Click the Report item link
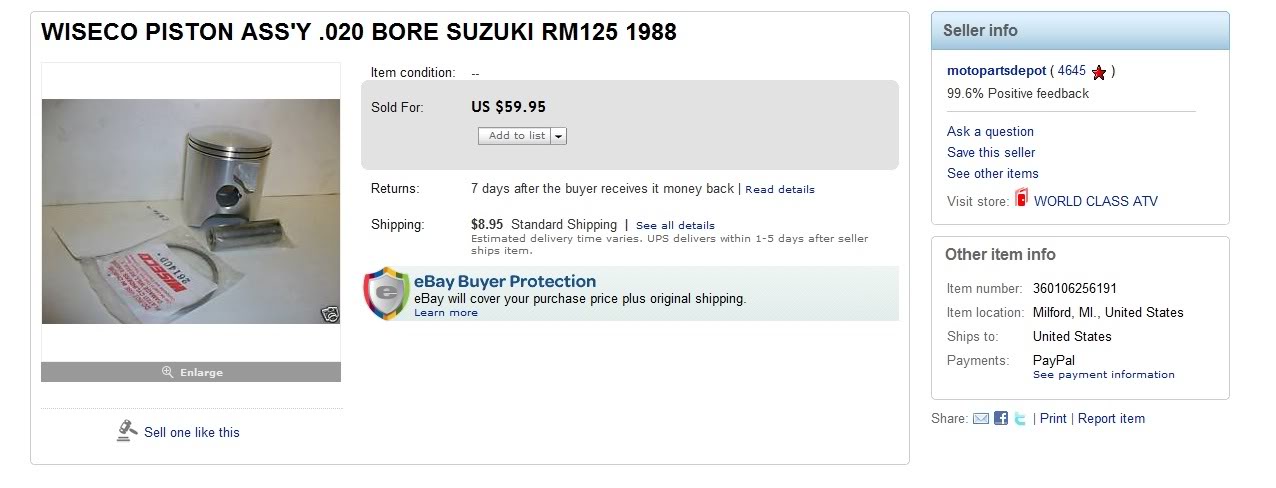 pyautogui.click(x=1111, y=419)
